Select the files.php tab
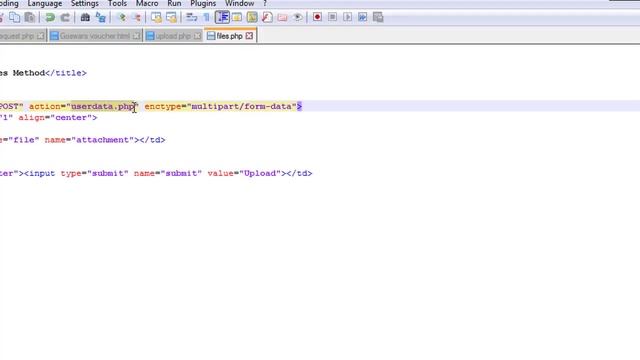 (x=229, y=36)
